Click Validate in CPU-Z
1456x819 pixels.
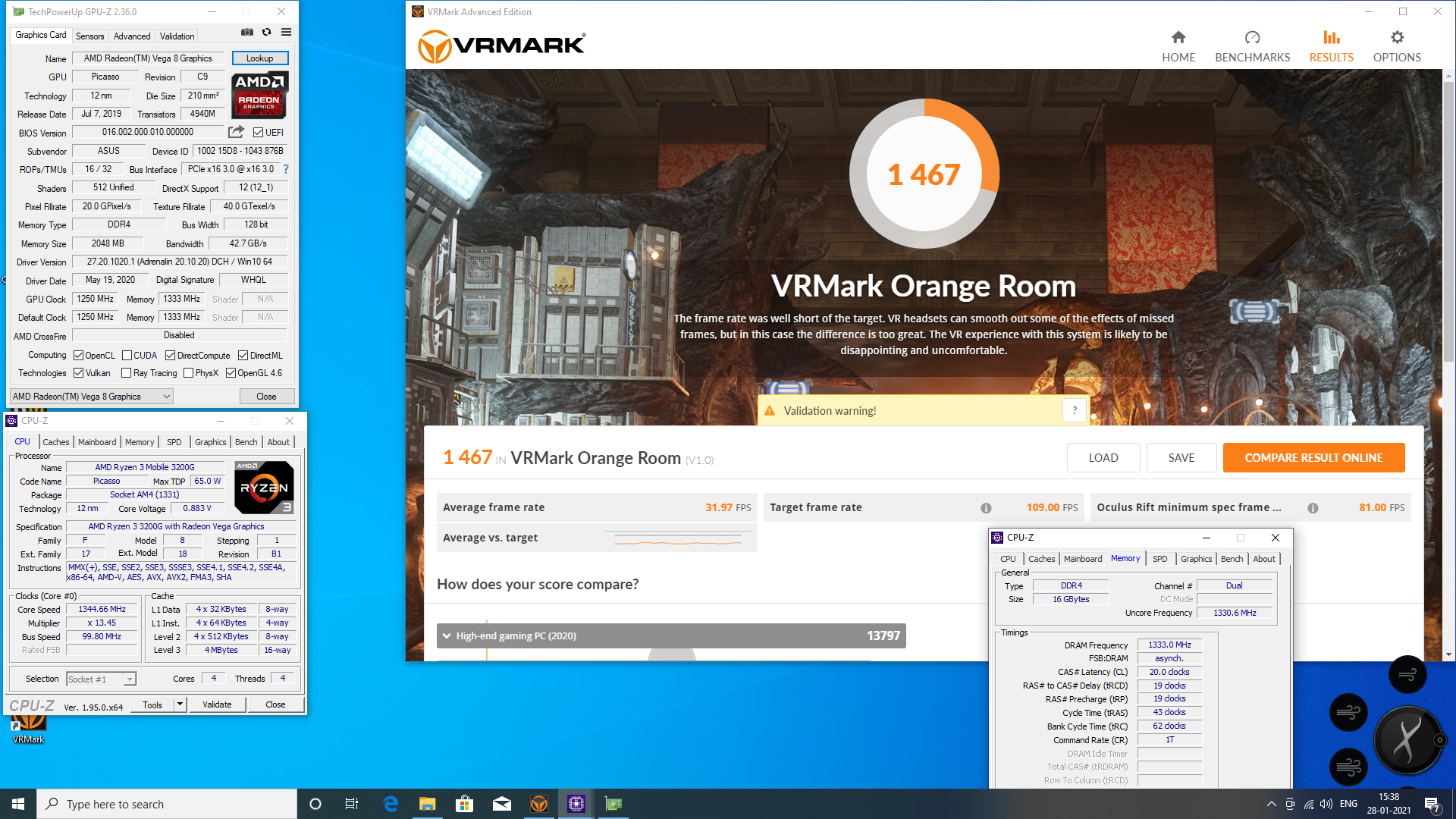pyautogui.click(x=217, y=704)
